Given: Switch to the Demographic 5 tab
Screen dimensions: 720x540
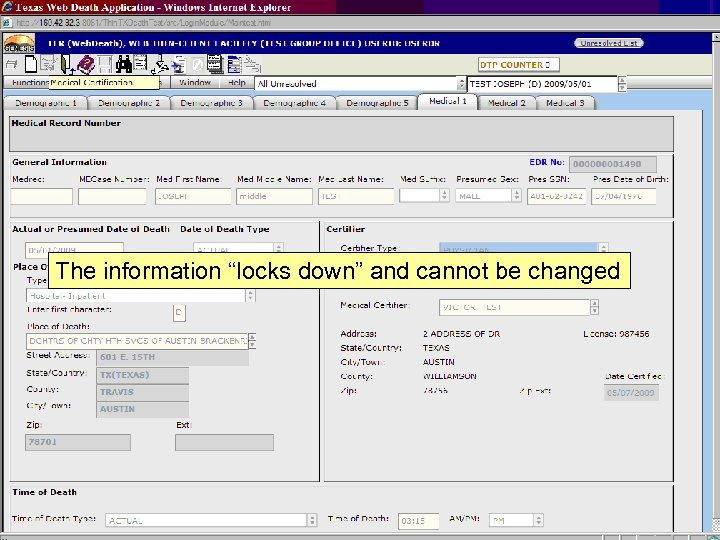Looking at the screenshot, I should coord(377,103).
